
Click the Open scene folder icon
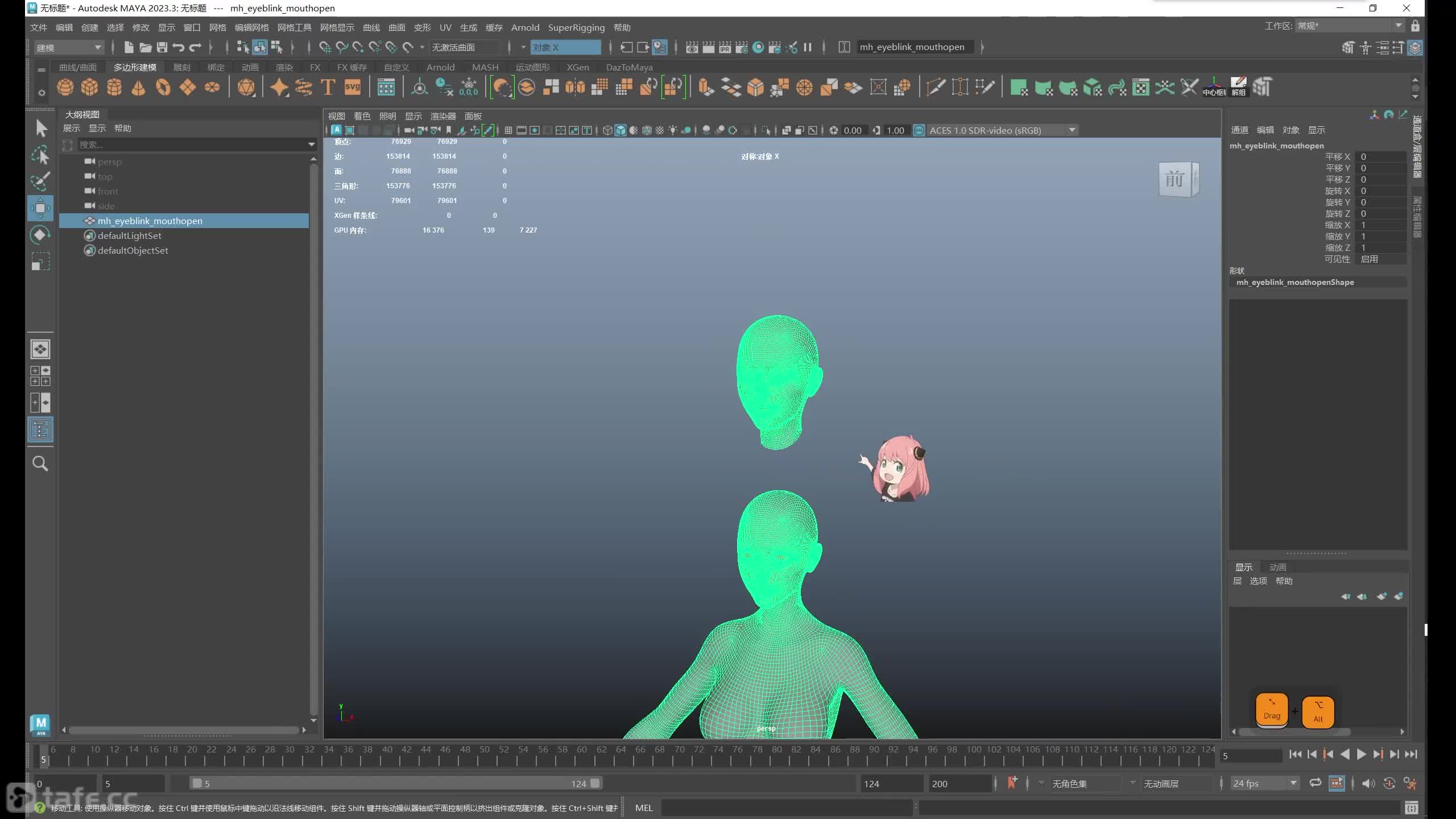click(146, 47)
